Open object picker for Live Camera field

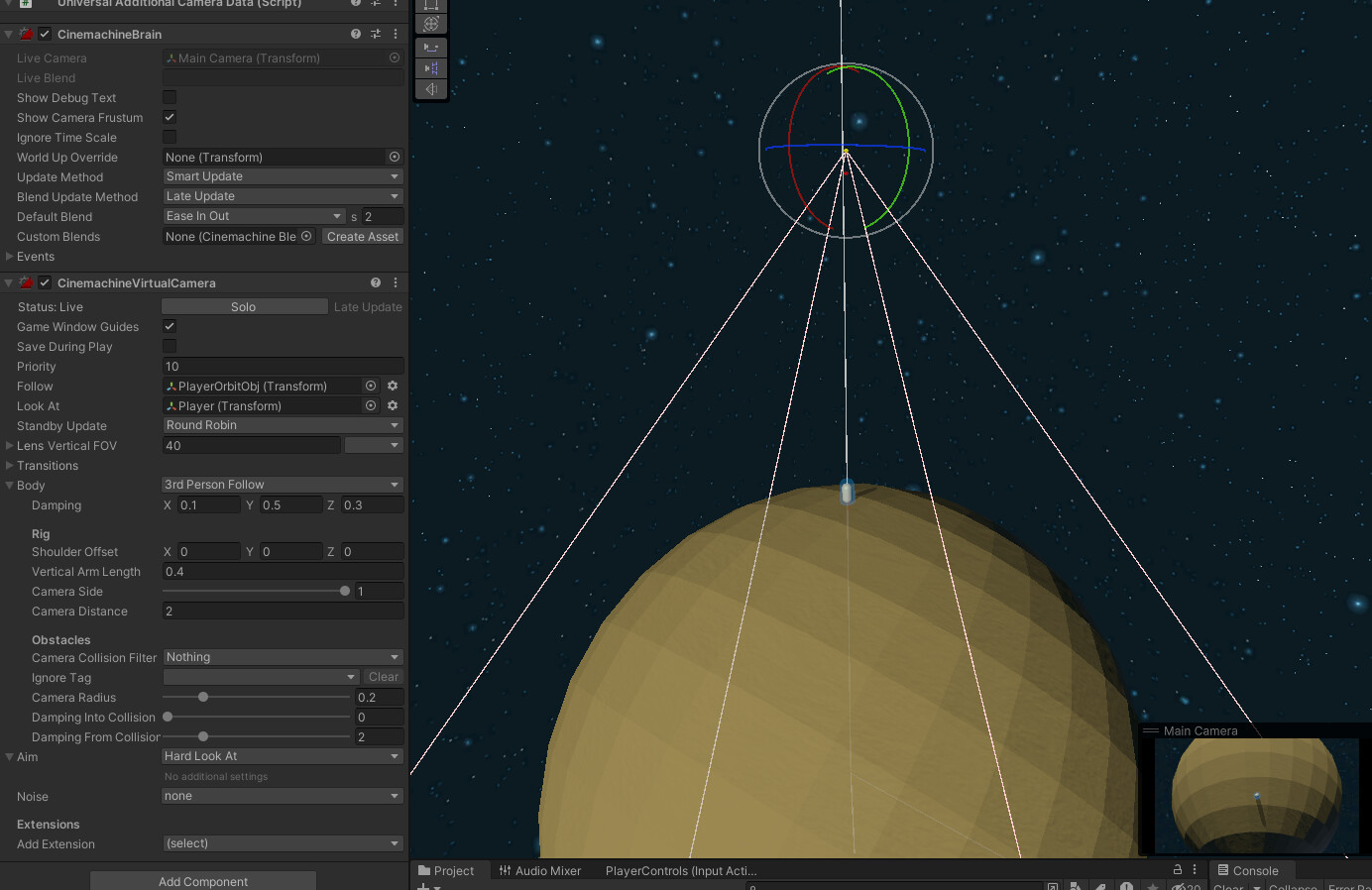pyautogui.click(x=395, y=57)
